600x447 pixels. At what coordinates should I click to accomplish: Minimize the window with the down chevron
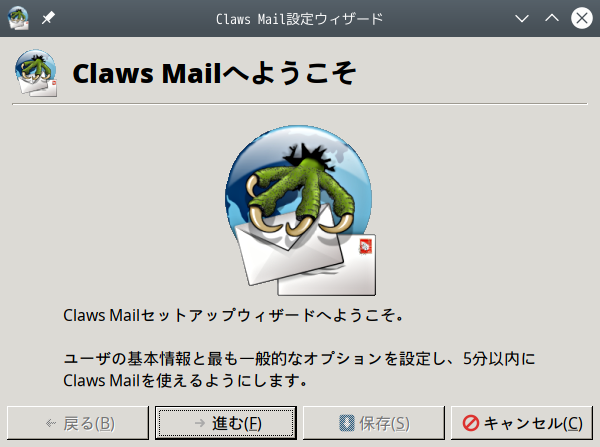click(x=522, y=18)
